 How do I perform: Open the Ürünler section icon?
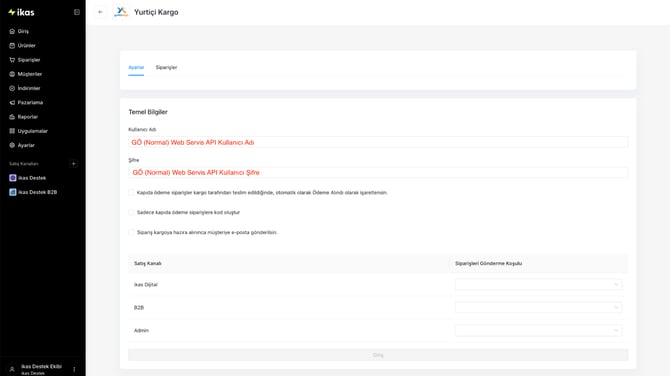(12, 46)
